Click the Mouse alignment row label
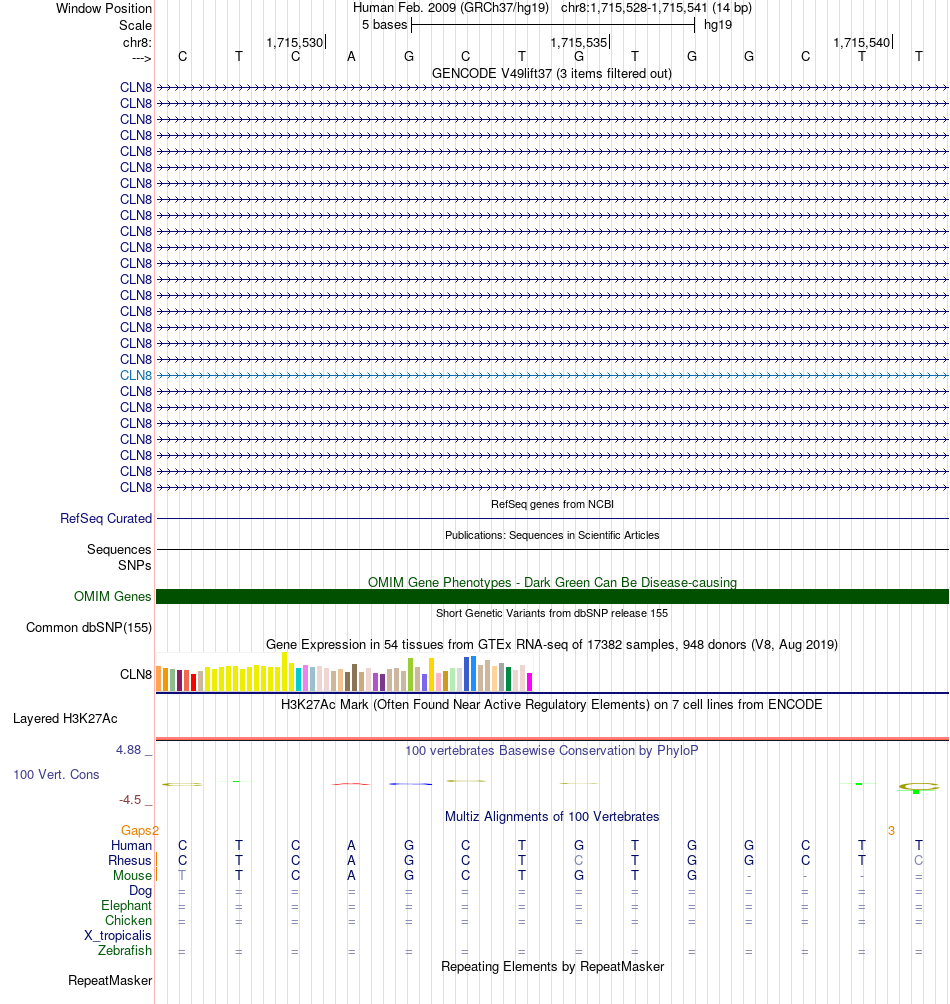Screen dimensions: 950x1004 click(x=133, y=875)
